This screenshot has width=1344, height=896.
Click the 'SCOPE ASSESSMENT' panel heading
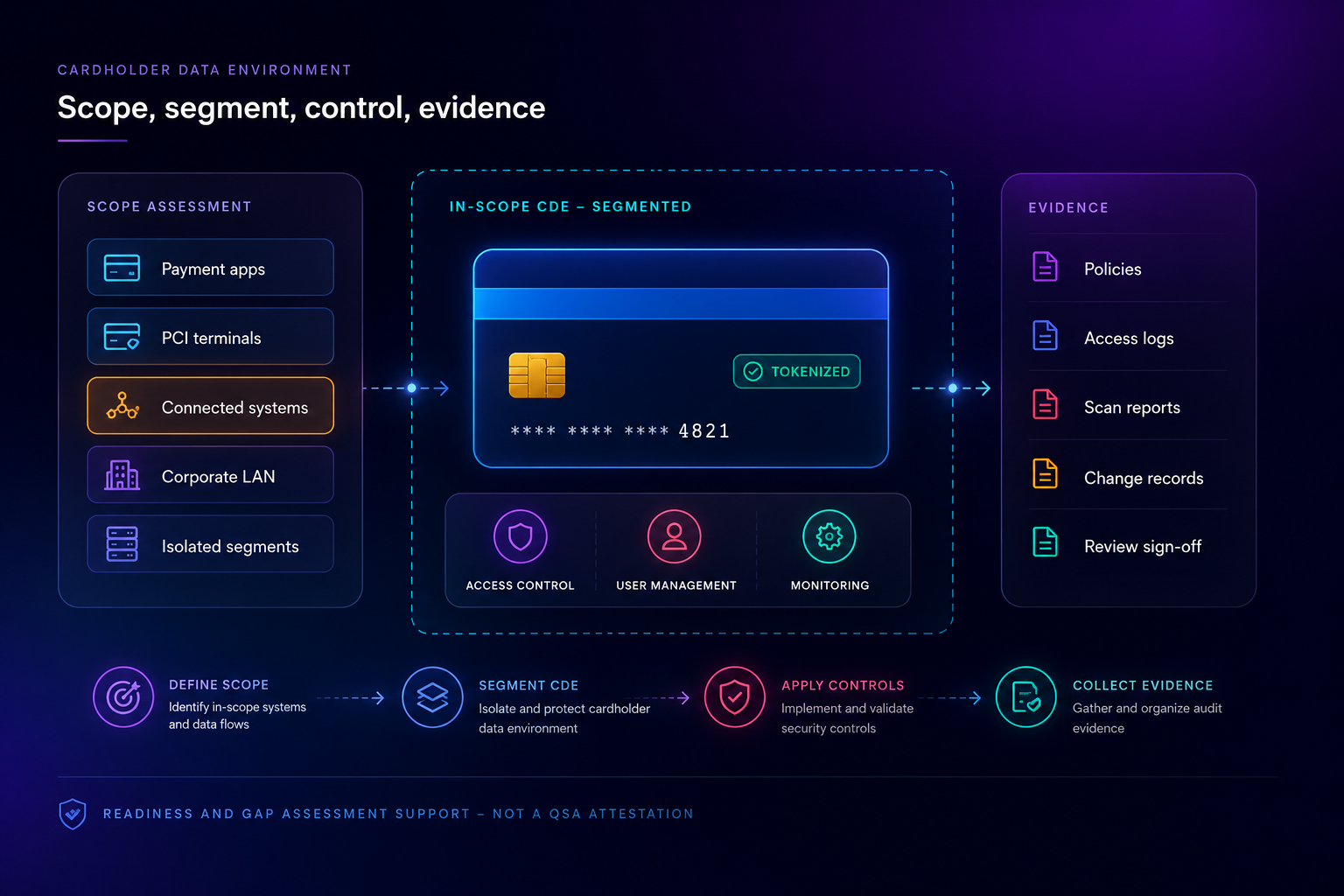point(169,206)
